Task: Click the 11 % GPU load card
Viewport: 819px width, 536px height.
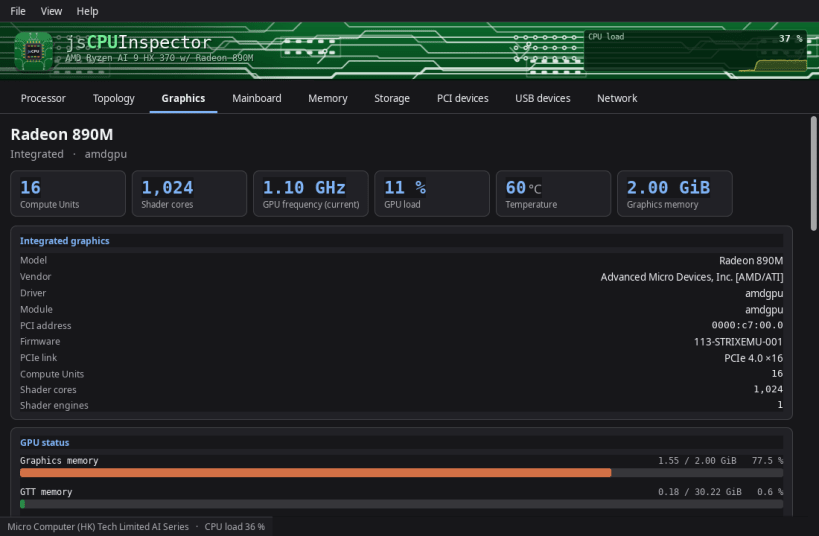Action: pos(432,193)
